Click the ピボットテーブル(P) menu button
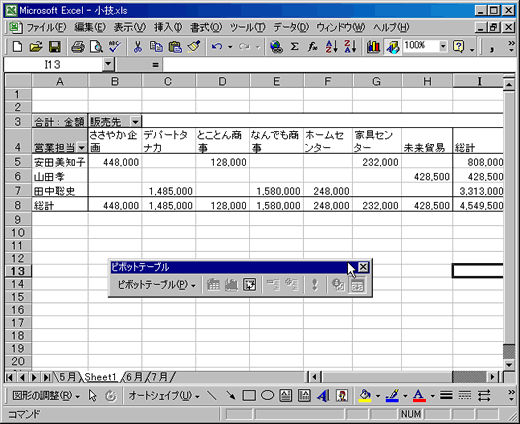Image resolution: width=520 pixels, height=424 pixels. (156, 285)
